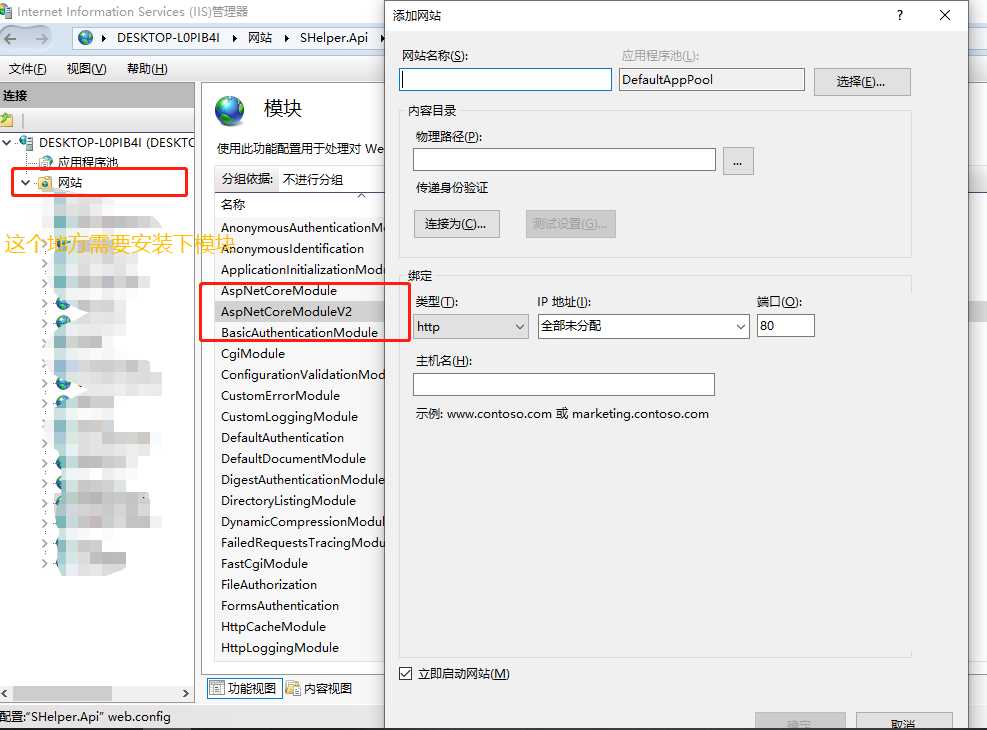
Task: Open the breadcrumb arrow after DESKTOP-L0PIB4I
Action: click(234, 38)
